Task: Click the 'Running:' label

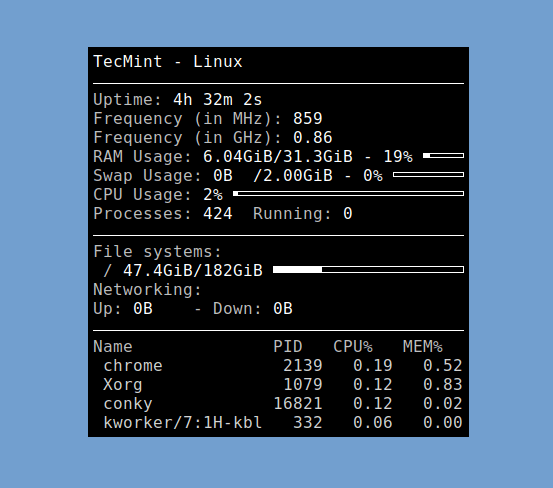Action: coord(292,214)
